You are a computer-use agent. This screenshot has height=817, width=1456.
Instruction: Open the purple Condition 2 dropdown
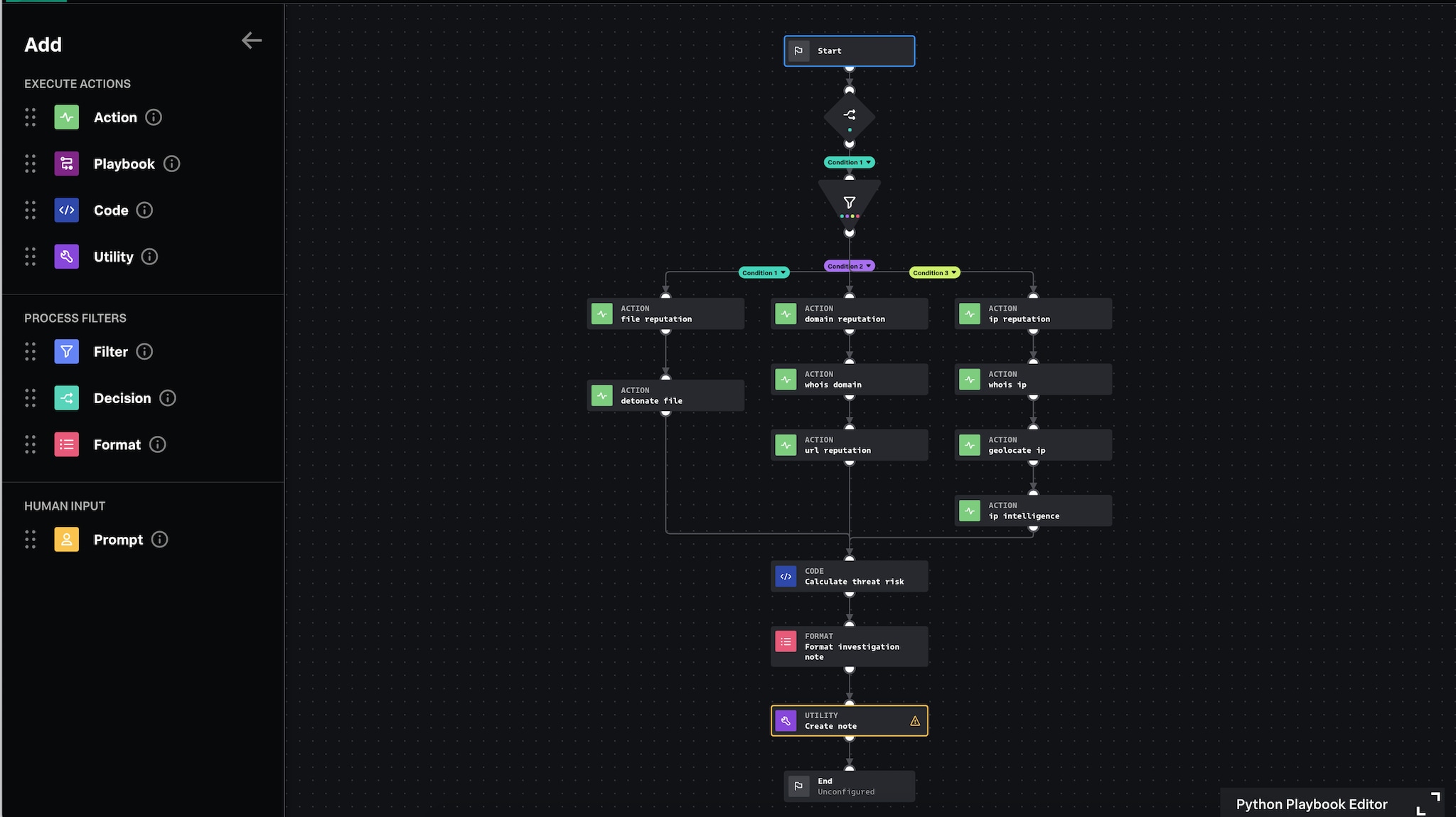[x=849, y=266]
